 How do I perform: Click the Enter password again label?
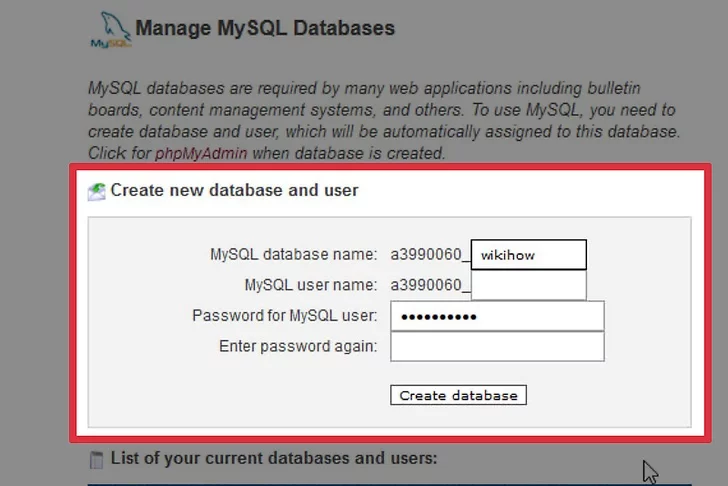click(297, 347)
